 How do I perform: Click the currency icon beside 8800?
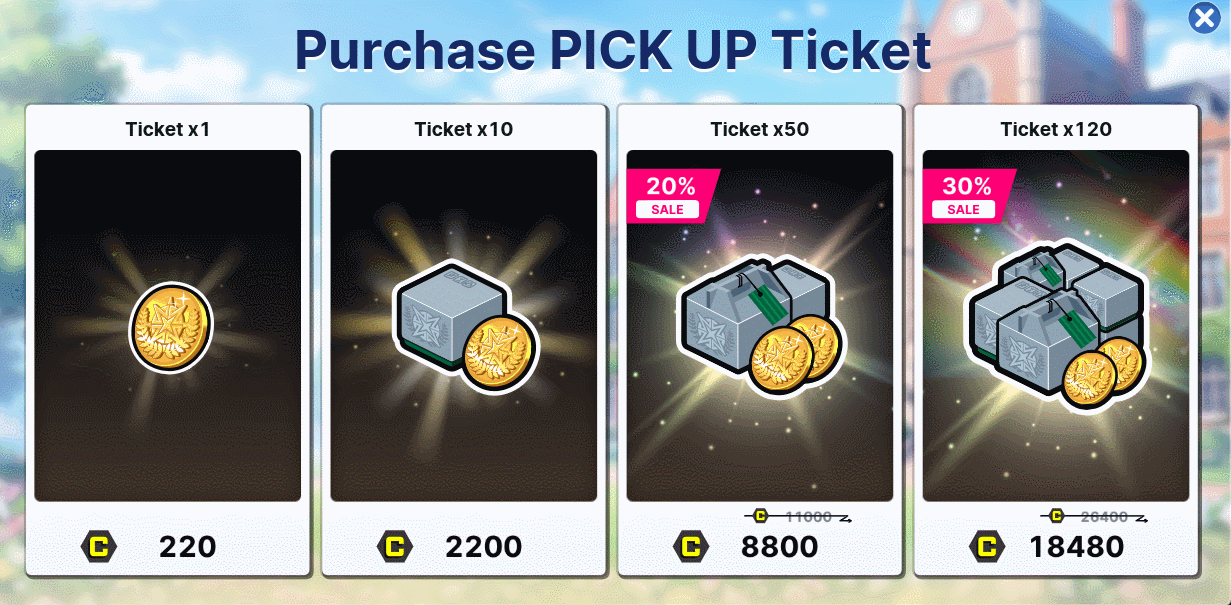click(x=691, y=547)
